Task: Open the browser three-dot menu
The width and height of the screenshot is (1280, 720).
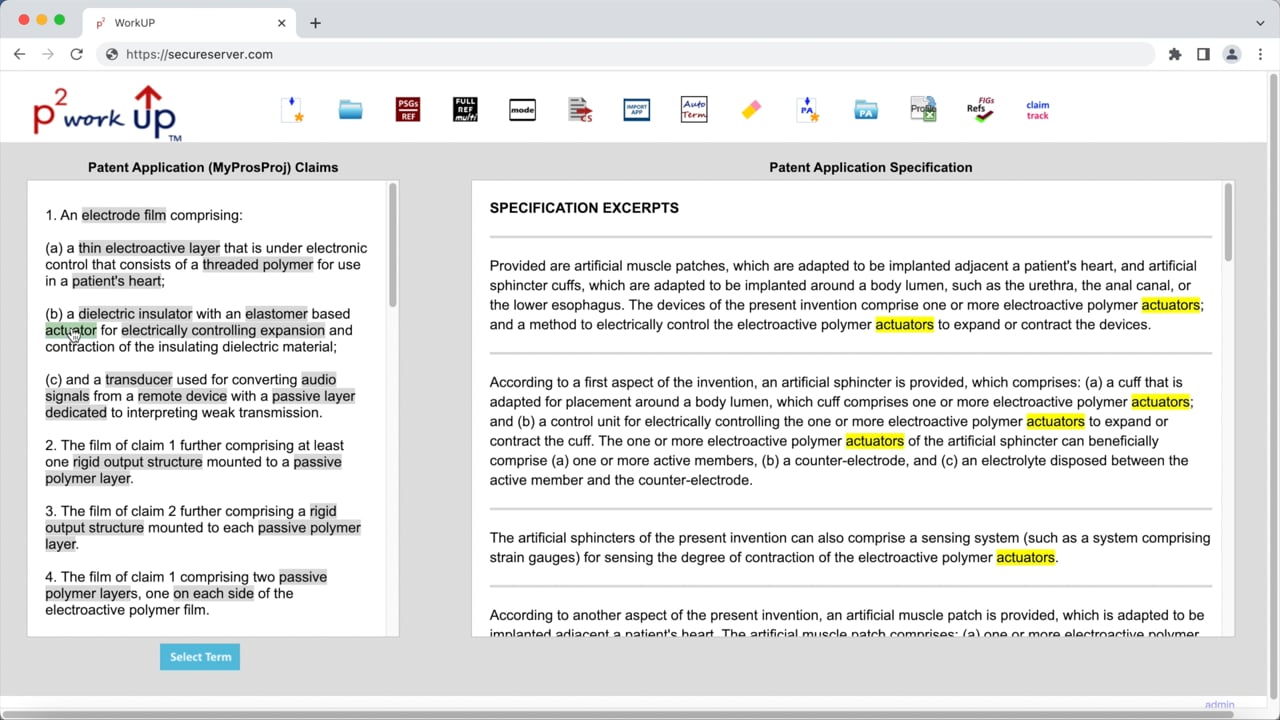Action: [x=1259, y=54]
